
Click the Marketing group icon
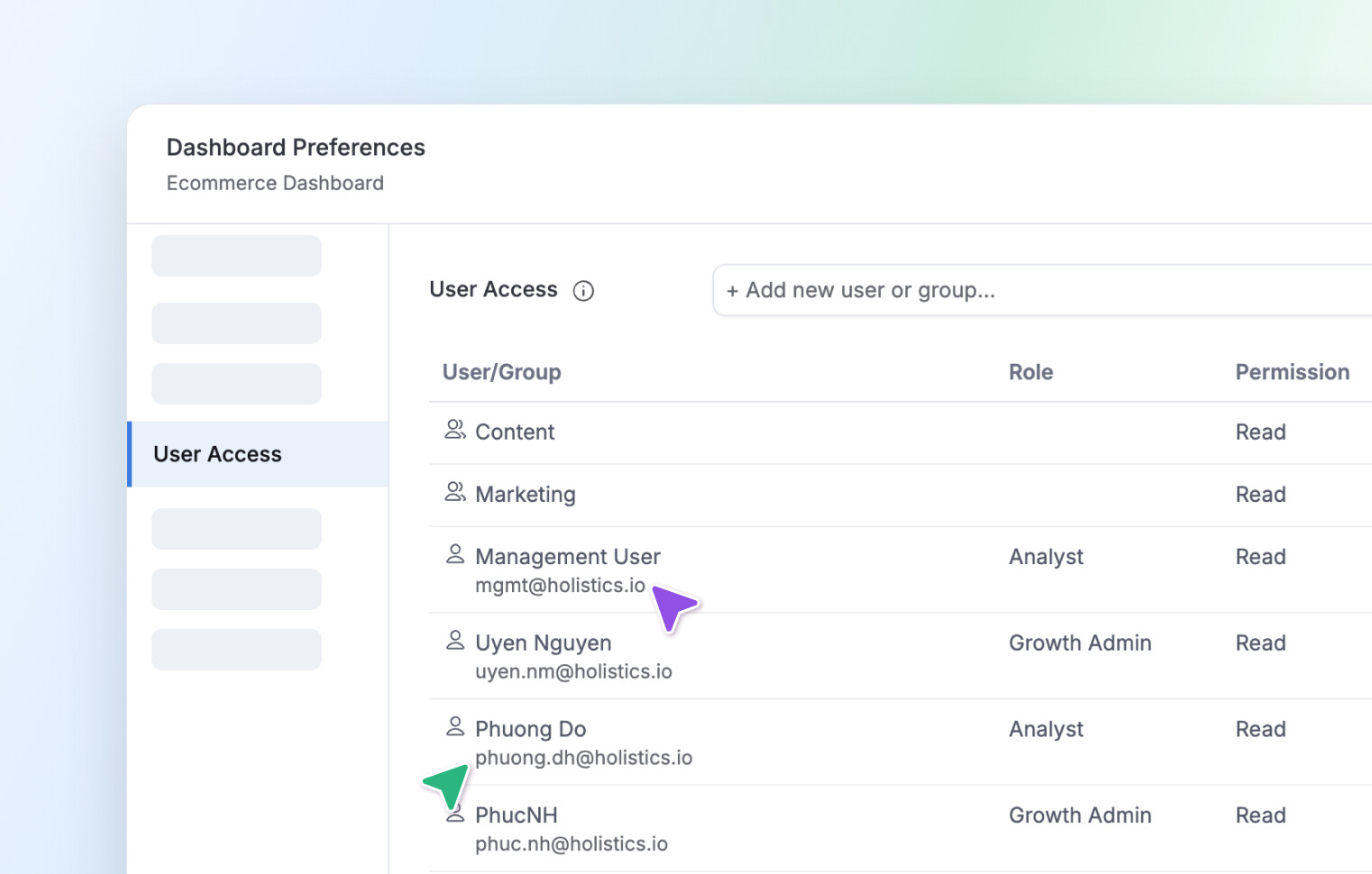click(x=455, y=492)
